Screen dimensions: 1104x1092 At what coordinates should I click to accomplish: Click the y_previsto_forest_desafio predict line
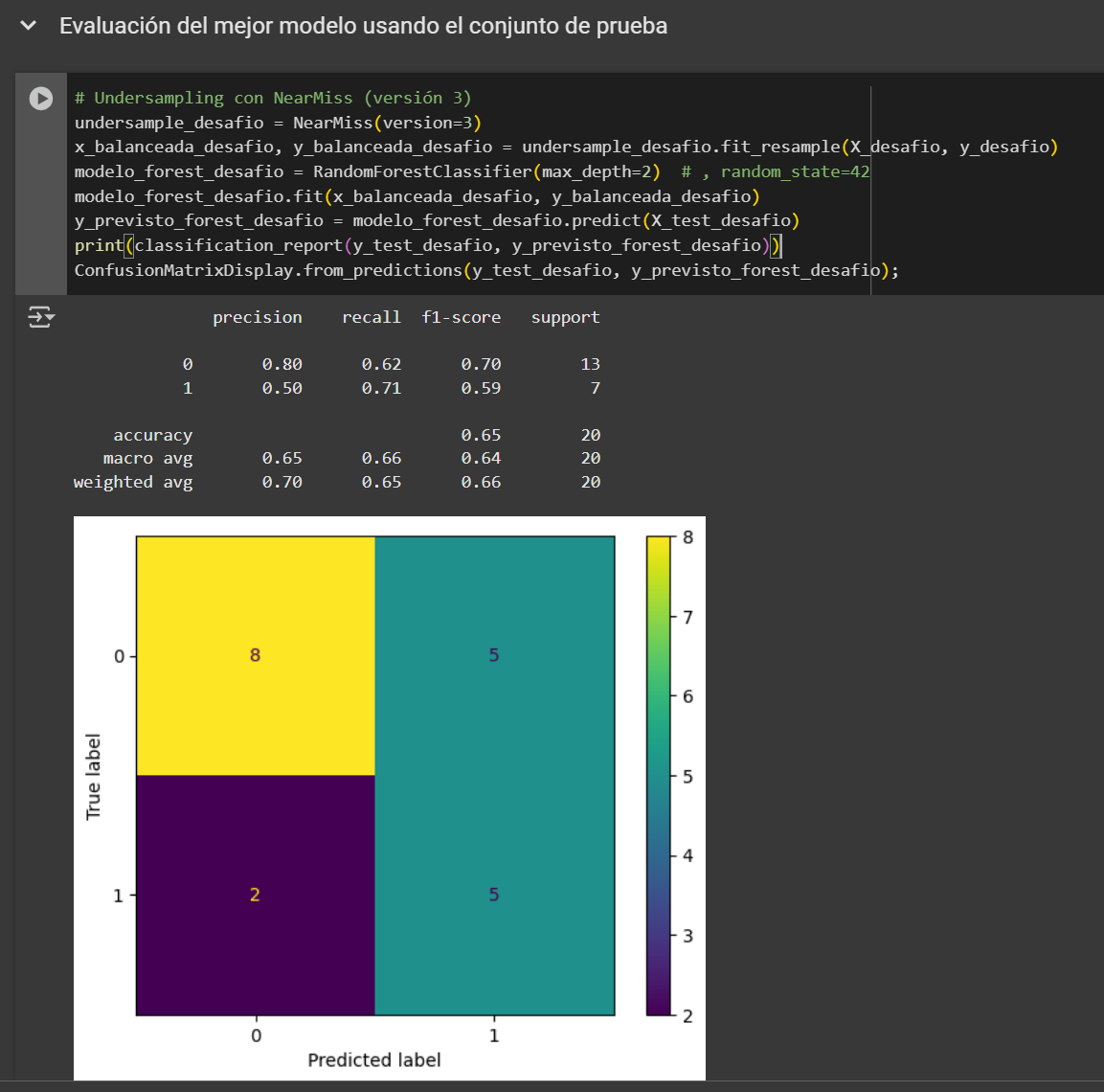point(437,220)
